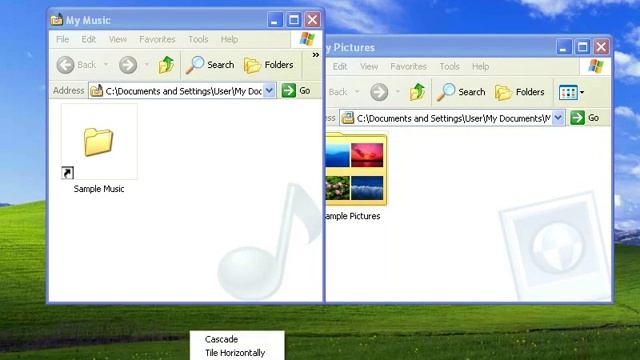
Task: Choose Cascade from the context menu
Action: (x=221, y=339)
